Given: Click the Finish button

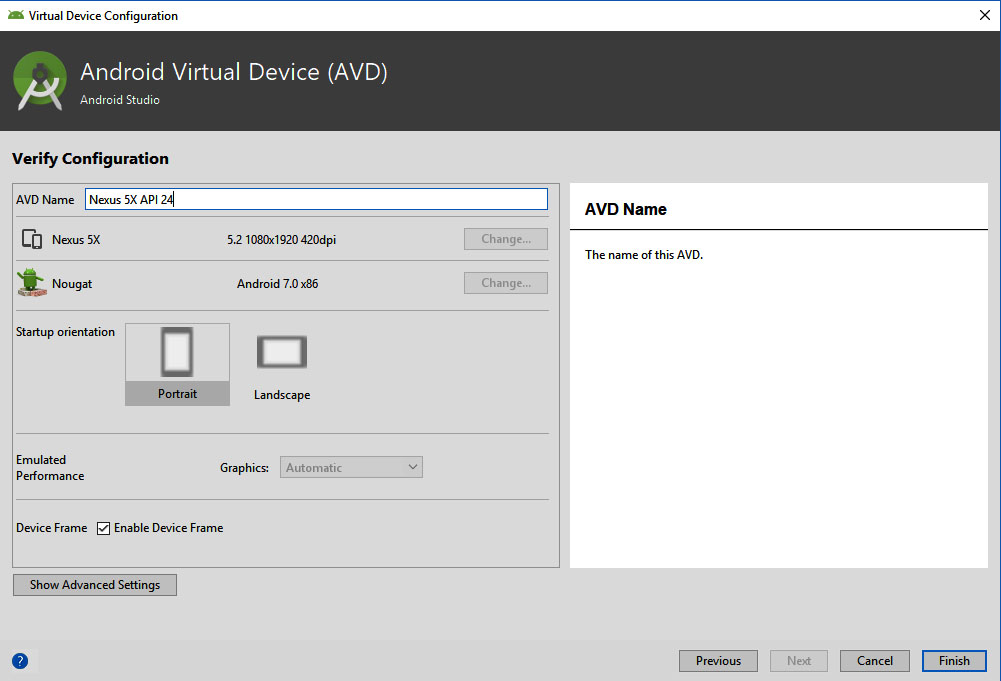Looking at the screenshot, I should (x=954, y=661).
